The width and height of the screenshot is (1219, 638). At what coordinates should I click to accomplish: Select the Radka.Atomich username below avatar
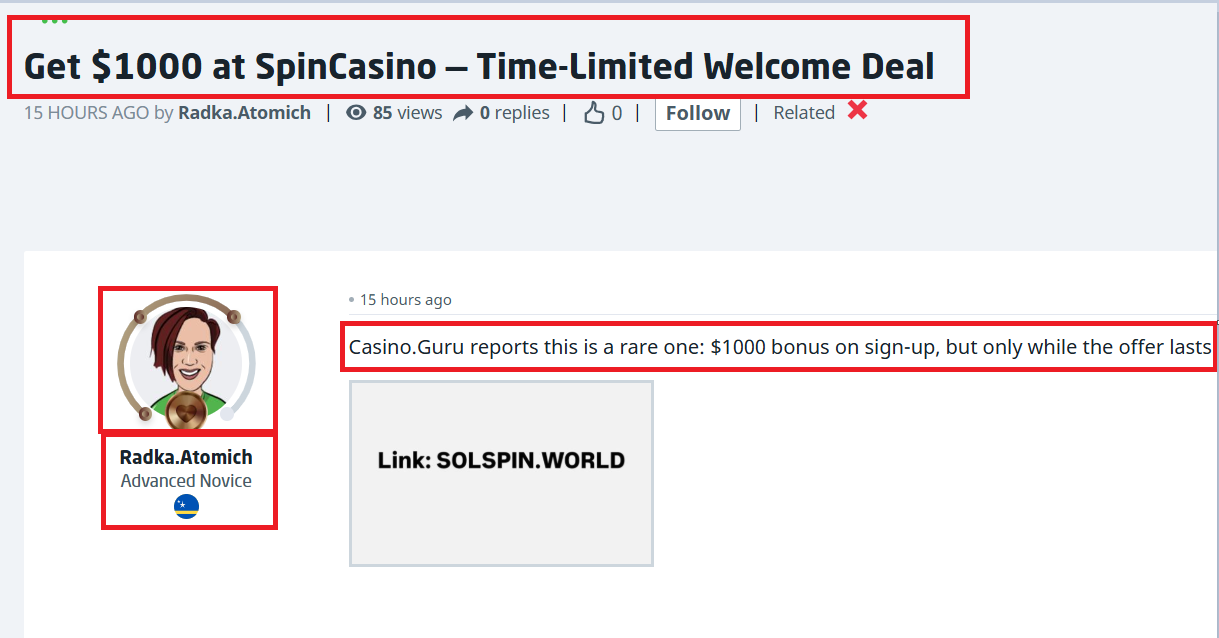coord(186,457)
